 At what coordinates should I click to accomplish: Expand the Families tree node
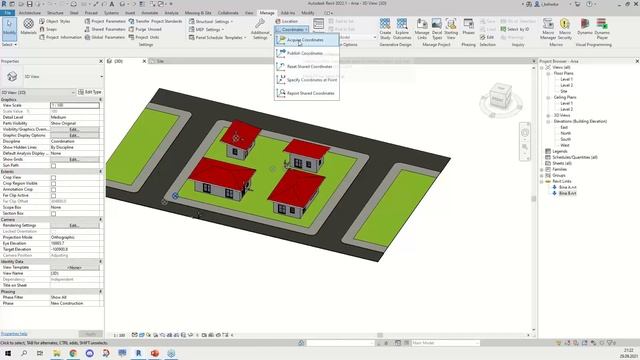(x=542, y=169)
